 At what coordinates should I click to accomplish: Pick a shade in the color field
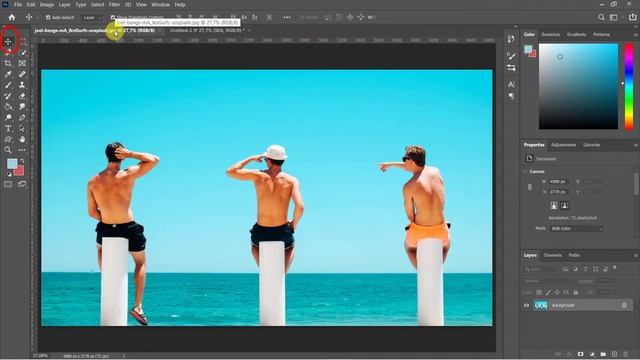click(x=578, y=87)
